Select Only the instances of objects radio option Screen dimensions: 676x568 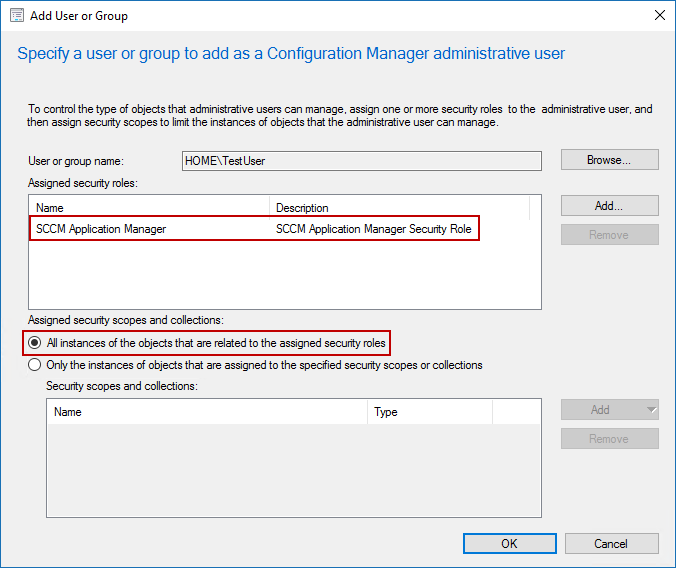click(x=34, y=365)
